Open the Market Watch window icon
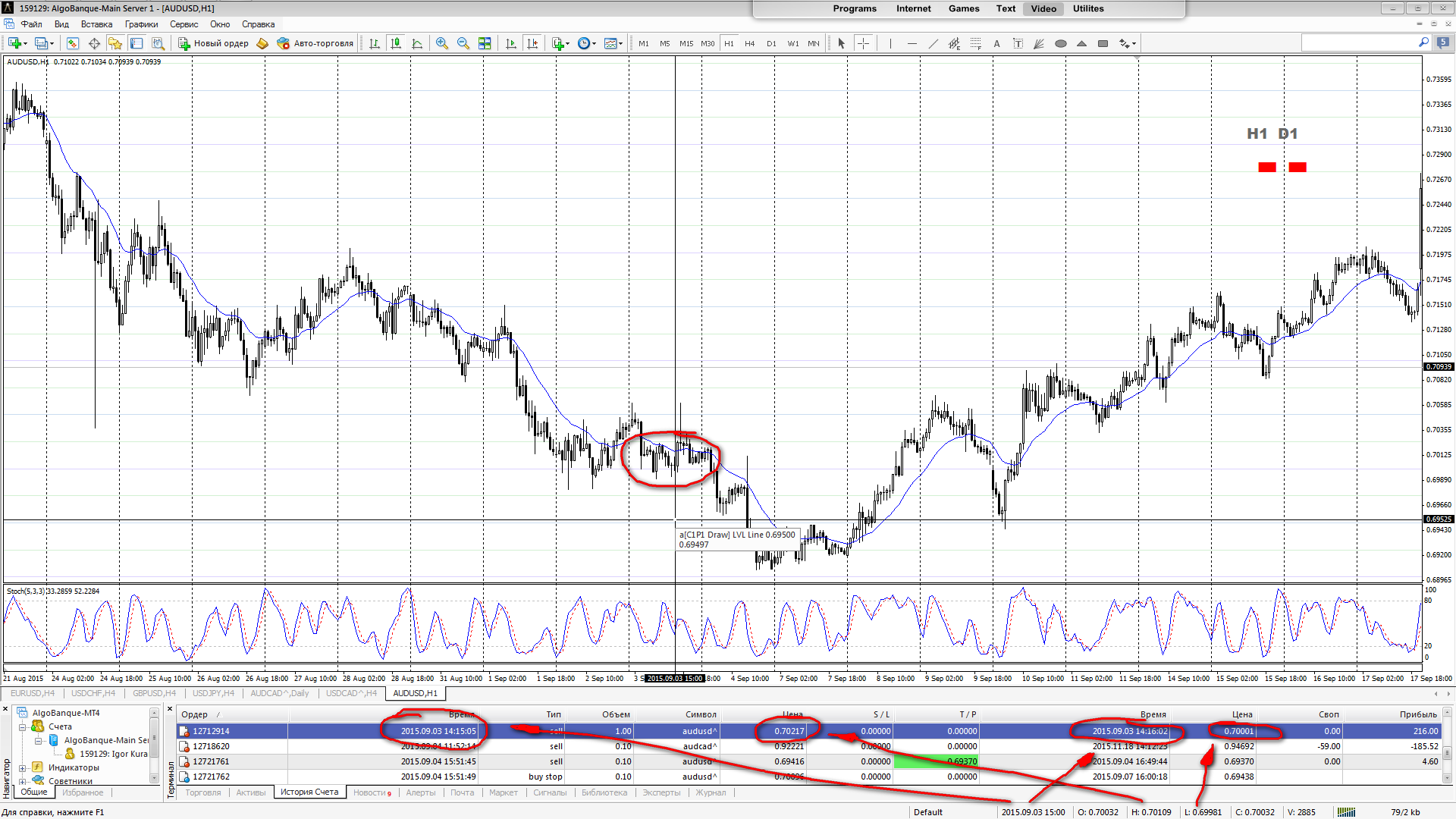1456x819 pixels. [x=72, y=43]
